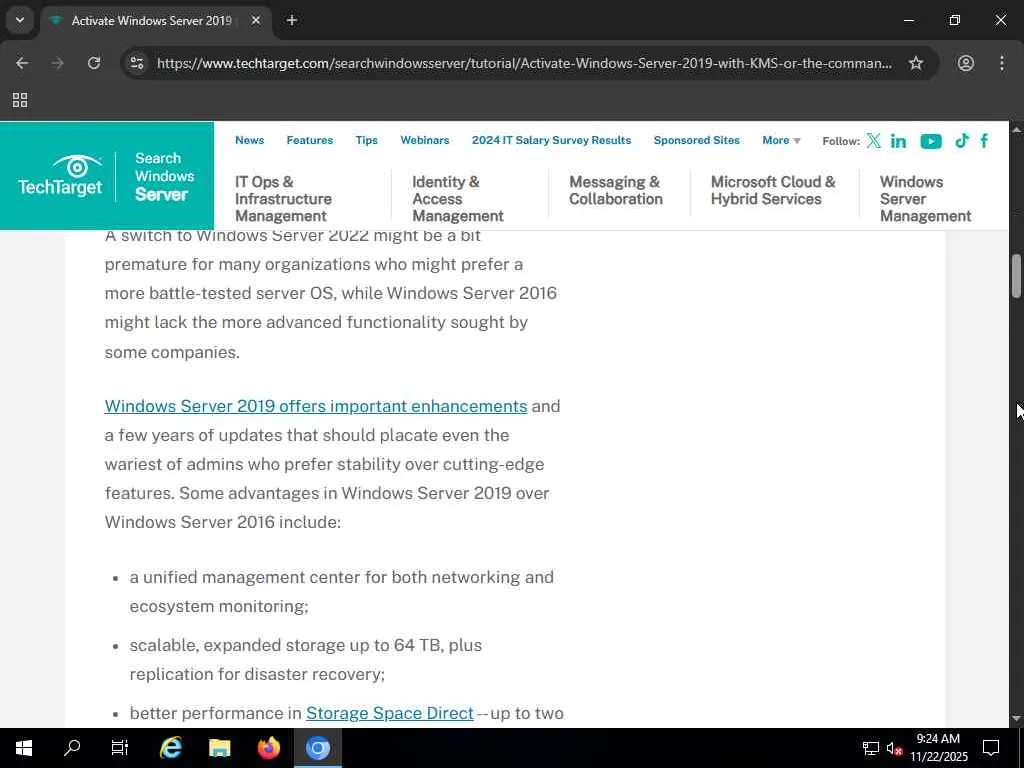
Task: Select the Activate Windows Server 2019 tab
Action: click(x=155, y=20)
